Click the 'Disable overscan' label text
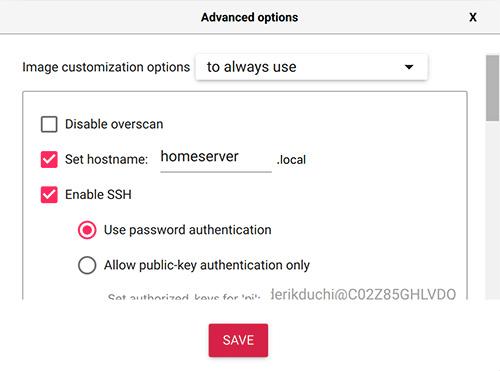 click(x=114, y=124)
